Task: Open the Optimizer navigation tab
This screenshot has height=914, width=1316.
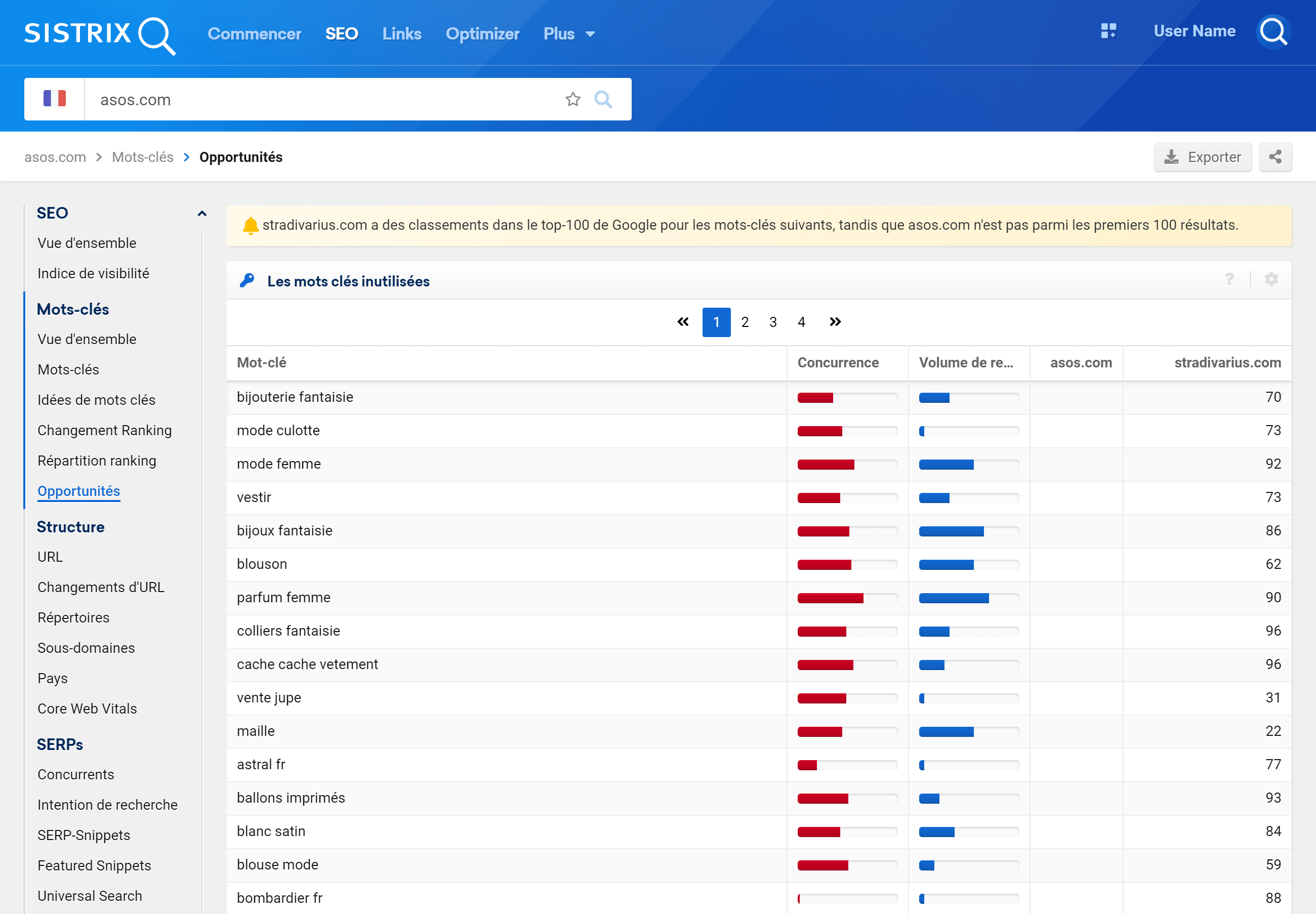Action: pyautogui.click(x=482, y=34)
